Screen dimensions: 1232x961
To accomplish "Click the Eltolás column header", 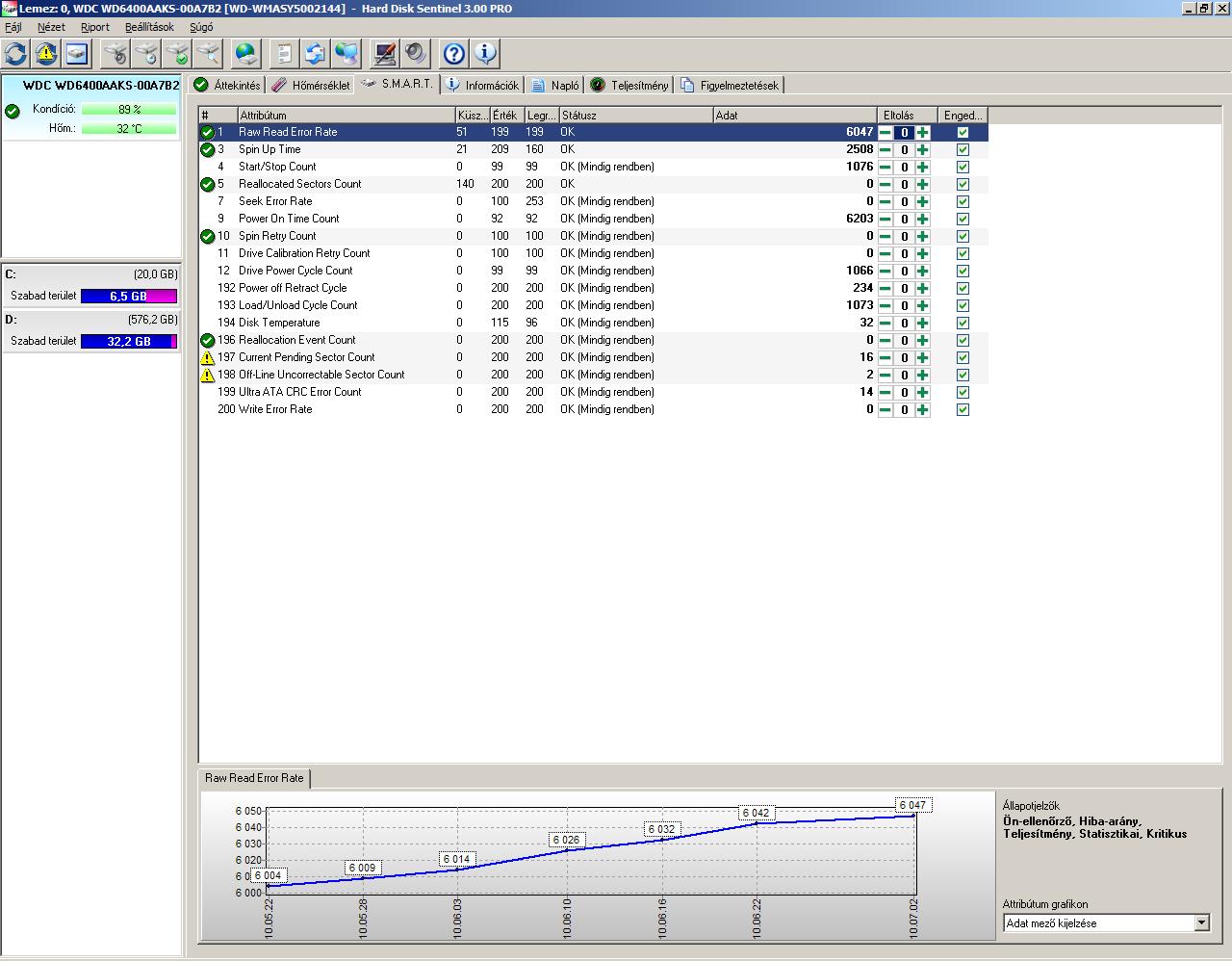I will click(x=907, y=115).
